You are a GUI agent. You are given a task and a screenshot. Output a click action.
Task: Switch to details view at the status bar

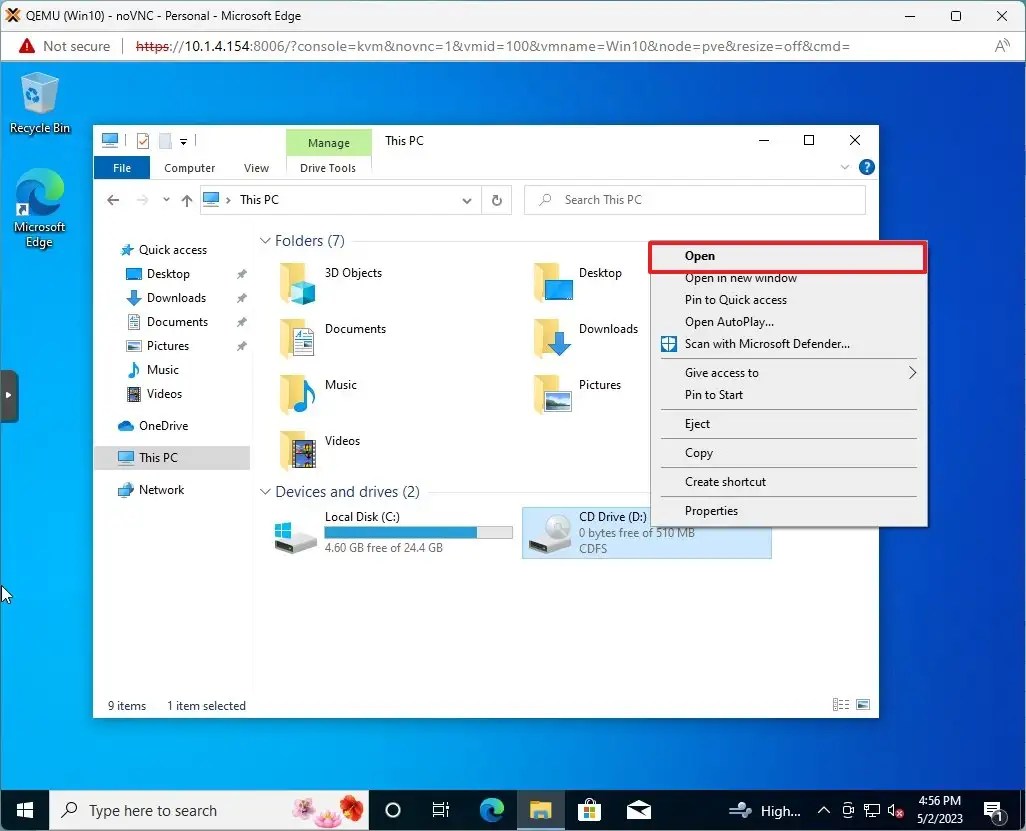[x=839, y=704]
